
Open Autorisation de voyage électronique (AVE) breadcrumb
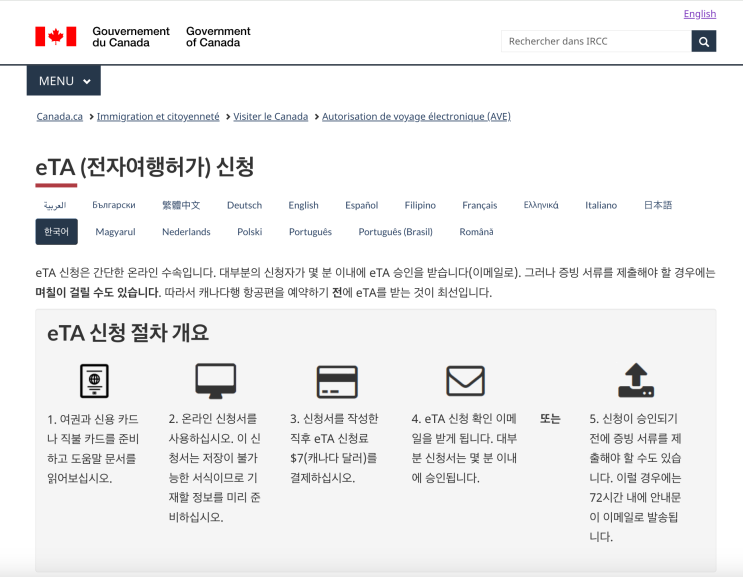[417, 117]
